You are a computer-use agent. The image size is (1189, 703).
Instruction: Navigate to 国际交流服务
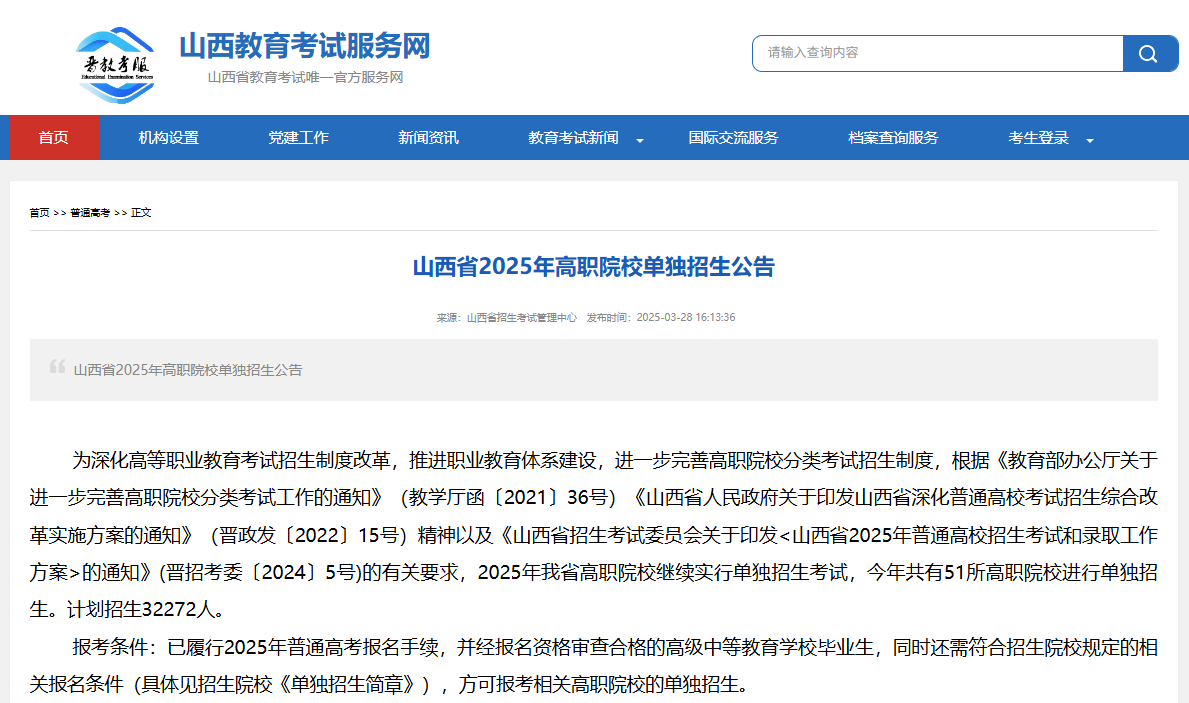(733, 138)
